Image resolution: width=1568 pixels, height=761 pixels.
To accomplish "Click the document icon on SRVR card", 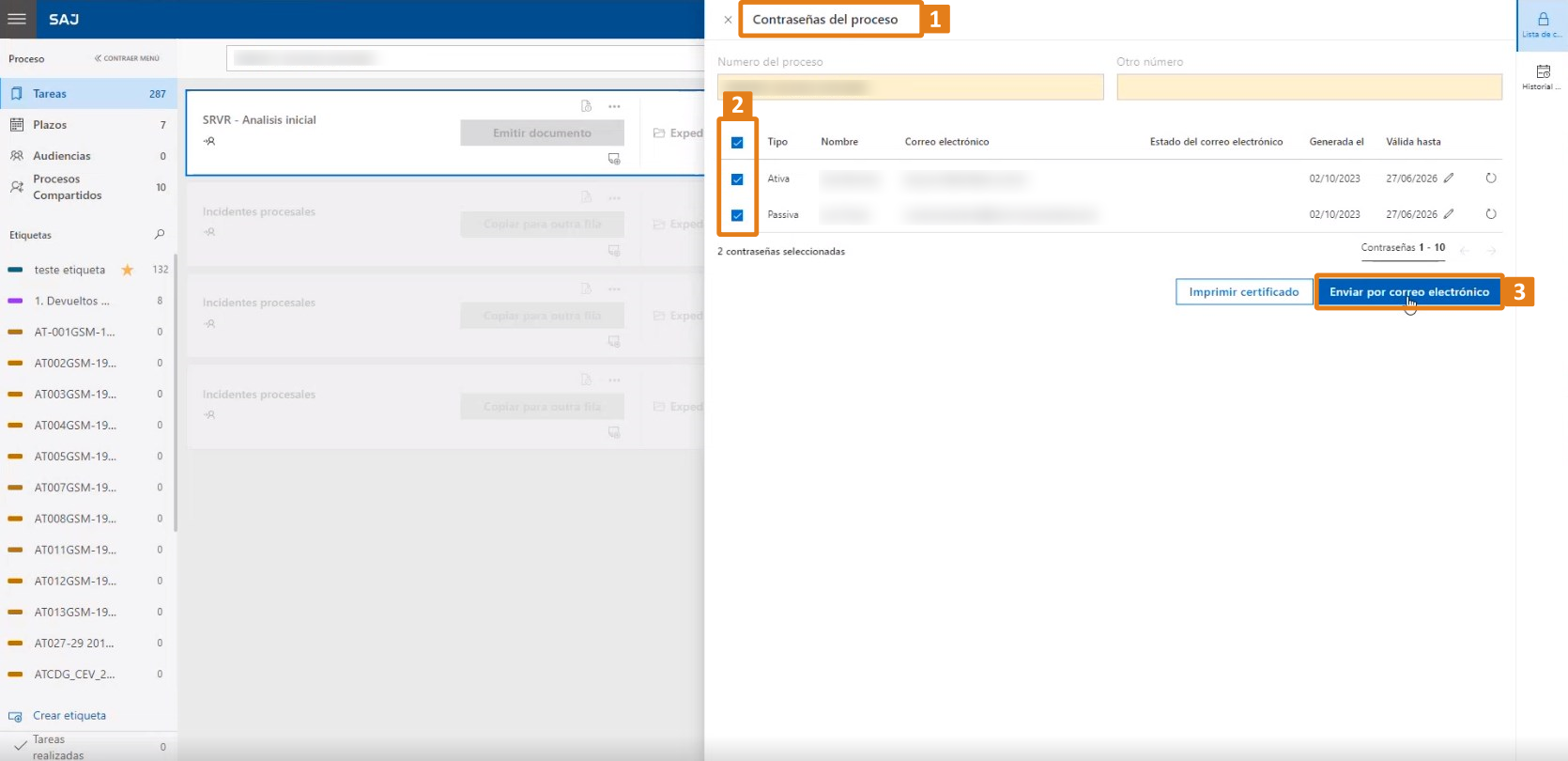I will point(586,106).
